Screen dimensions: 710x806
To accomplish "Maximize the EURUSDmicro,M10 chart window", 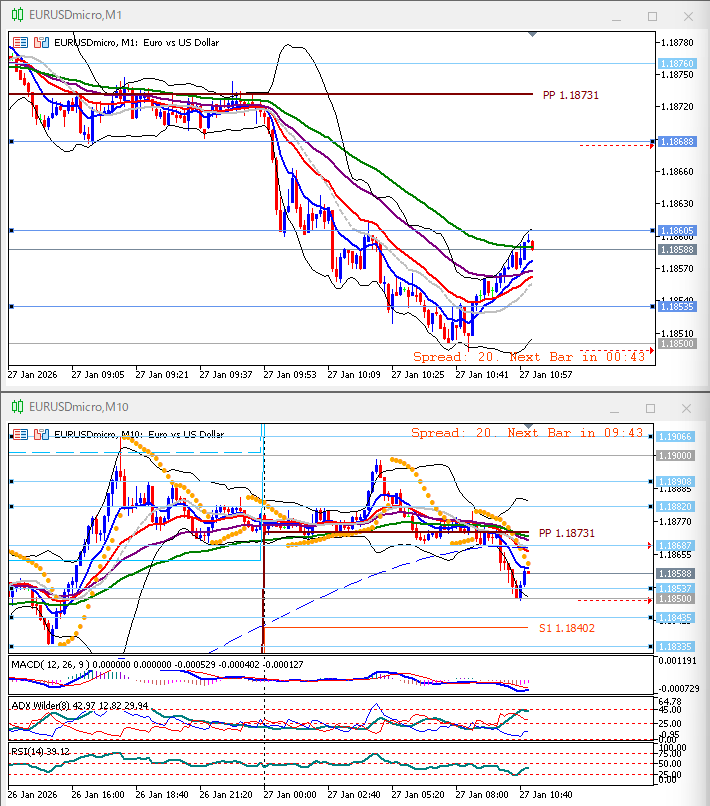I will 652,407.
